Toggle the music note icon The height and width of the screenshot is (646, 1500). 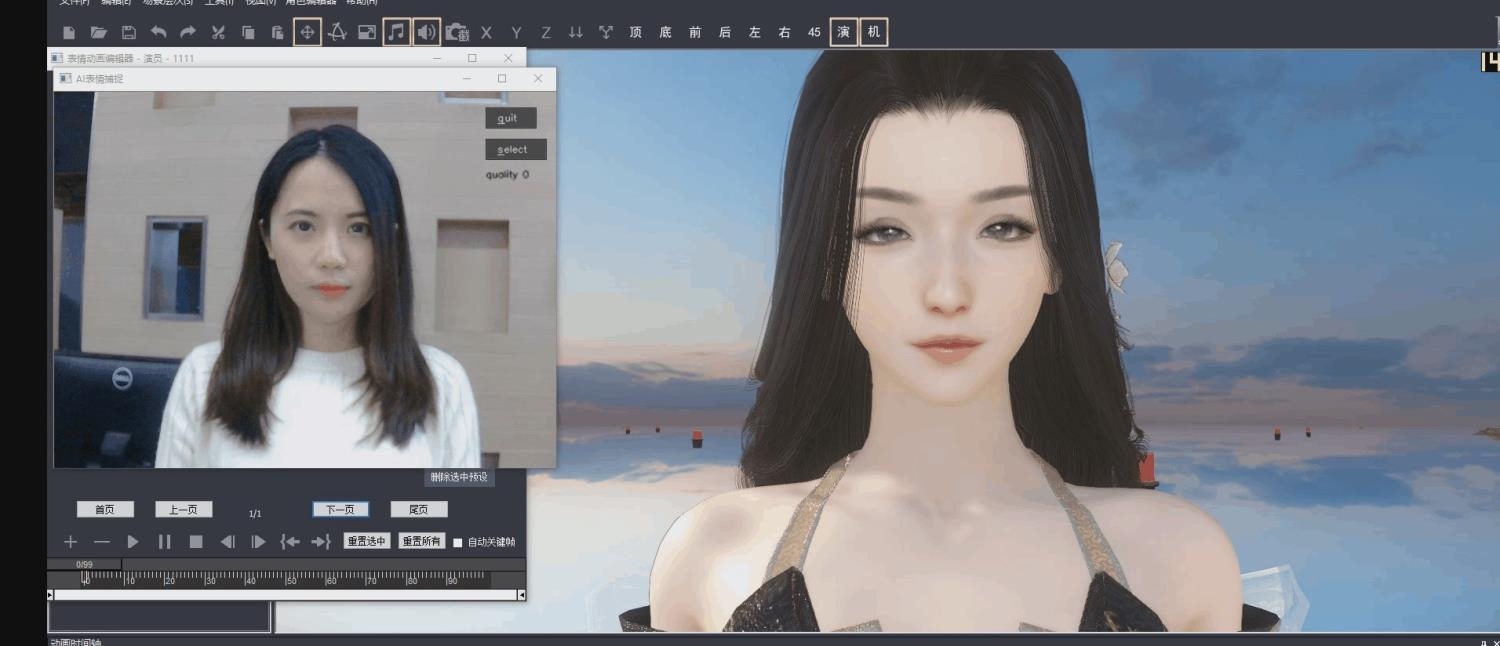[x=397, y=33]
